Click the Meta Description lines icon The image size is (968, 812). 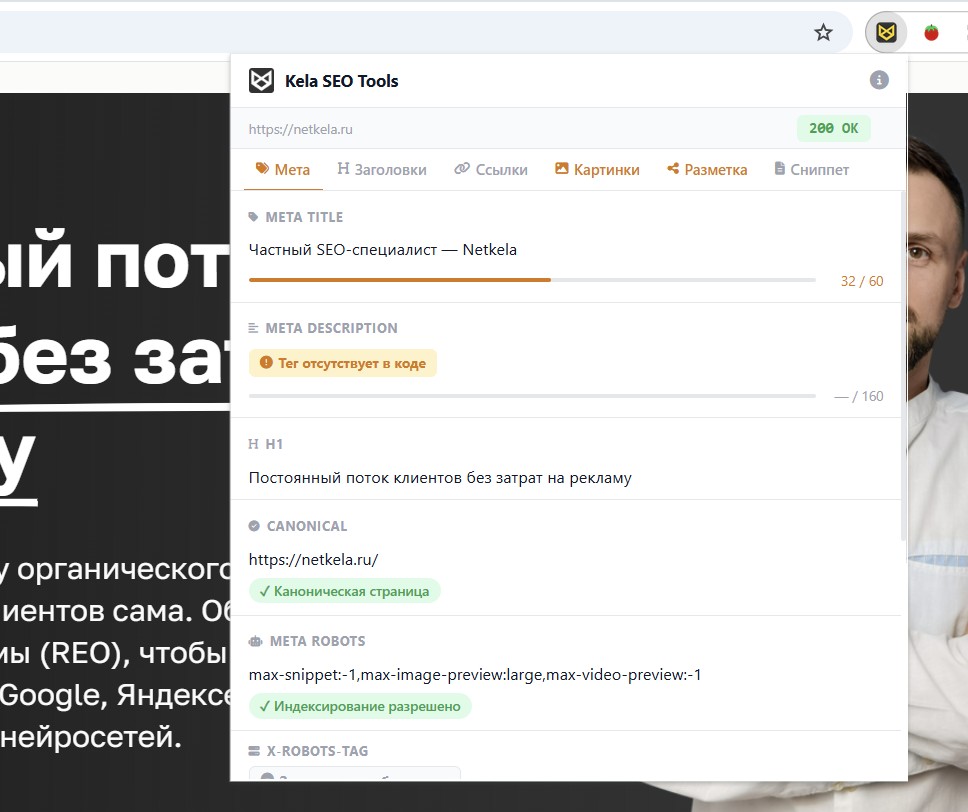click(x=253, y=328)
